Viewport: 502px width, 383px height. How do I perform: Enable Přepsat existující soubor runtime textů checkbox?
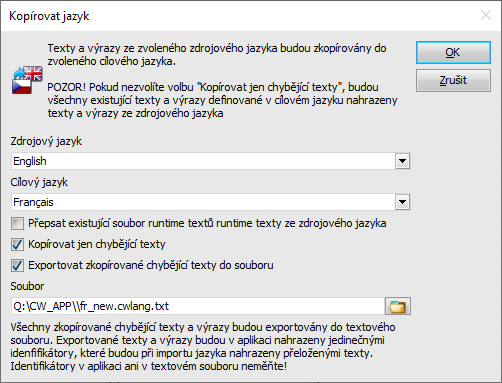pos(17,223)
